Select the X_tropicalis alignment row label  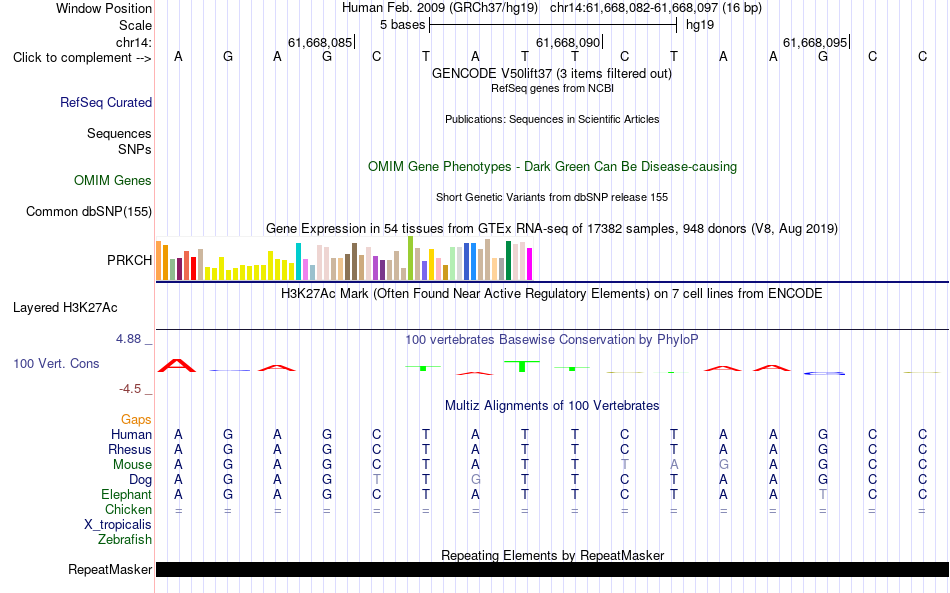[x=118, y=525]
